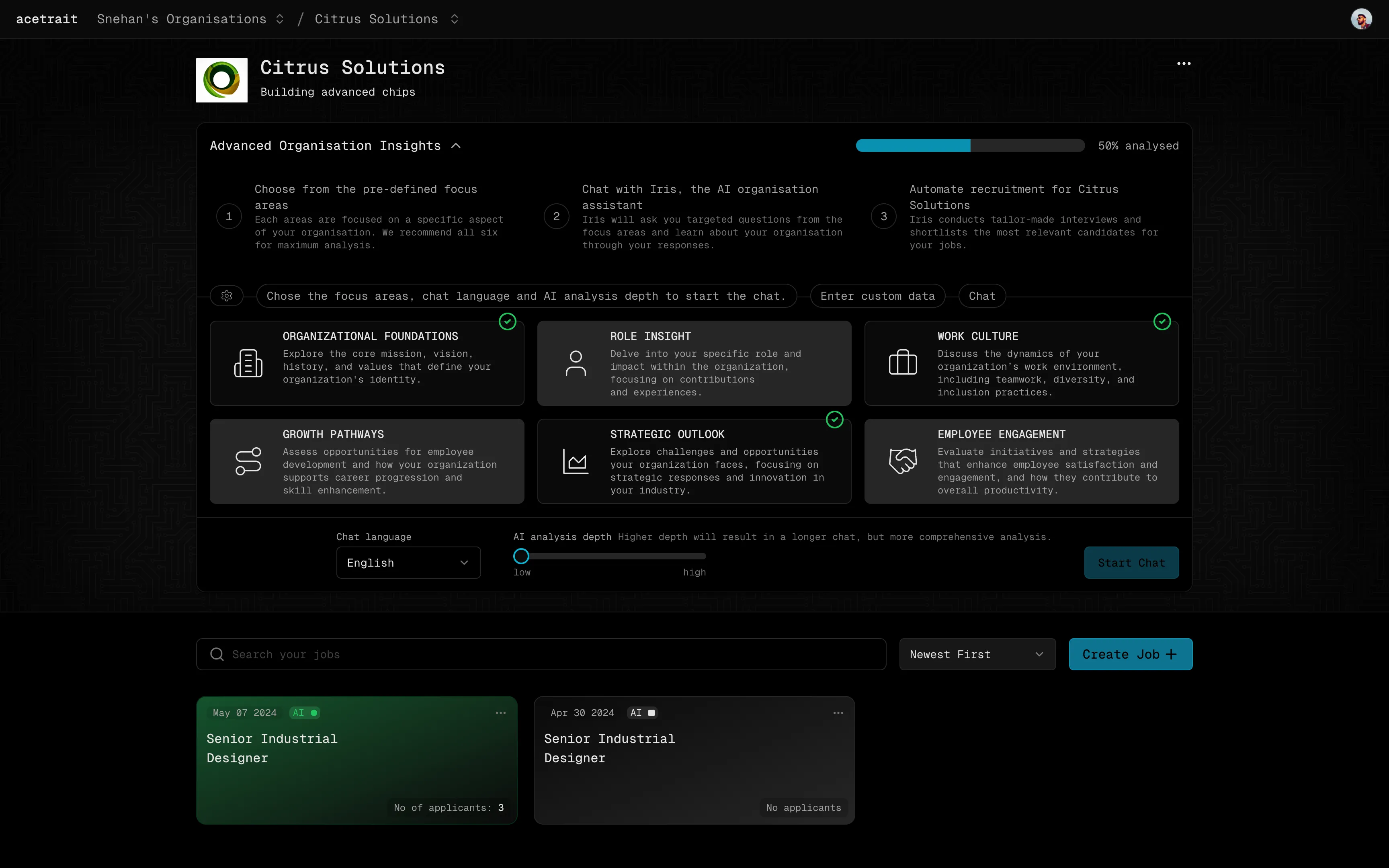
Task: Select the Chat tab
Action: 981,295
